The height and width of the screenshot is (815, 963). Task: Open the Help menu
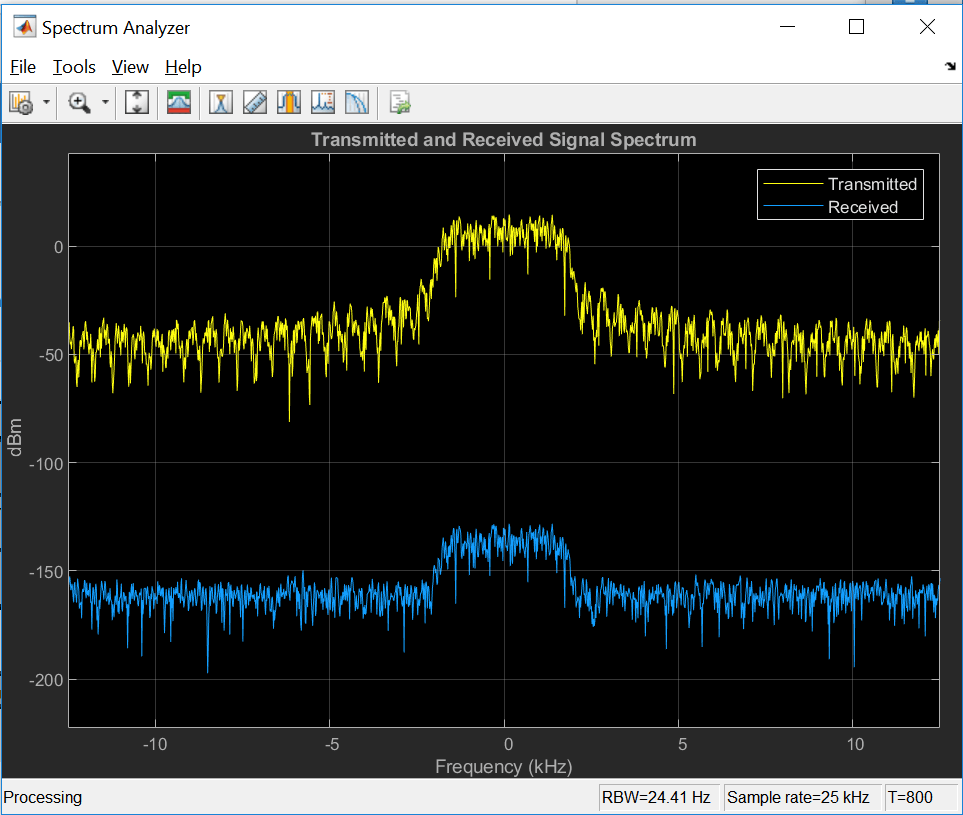point(183,67)
